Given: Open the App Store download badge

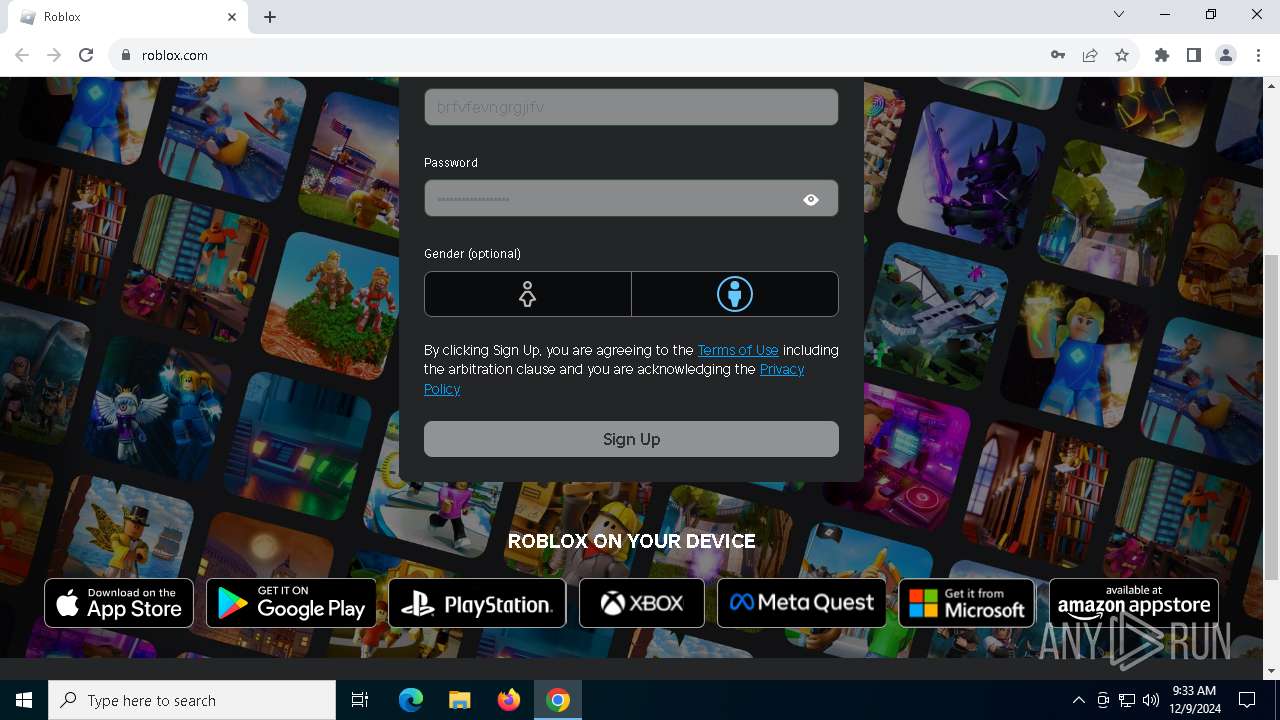Looking at the screenshot, I should point(119,603).
